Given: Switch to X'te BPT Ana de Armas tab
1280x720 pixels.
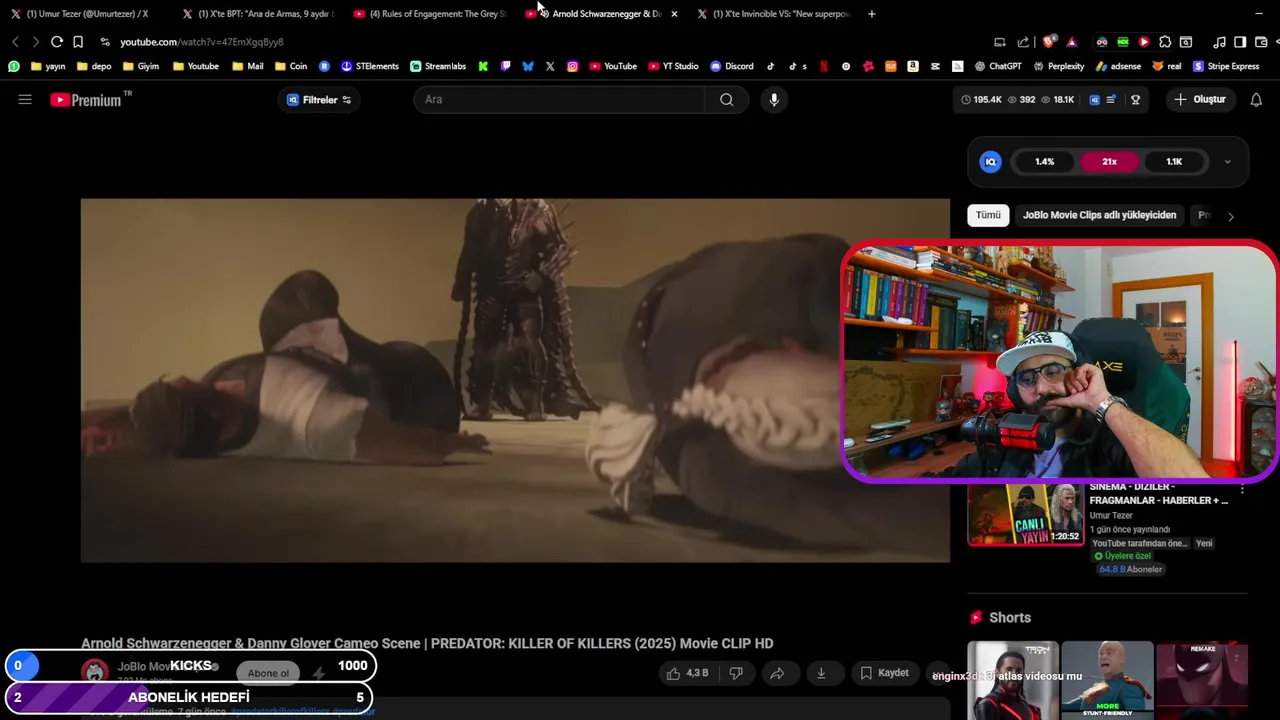Looking at the screenshot, I should [x=257, y=14].
